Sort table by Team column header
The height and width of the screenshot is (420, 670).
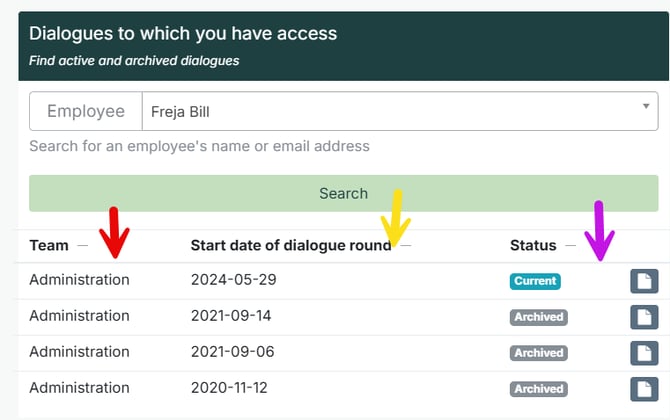click(49, 245)
